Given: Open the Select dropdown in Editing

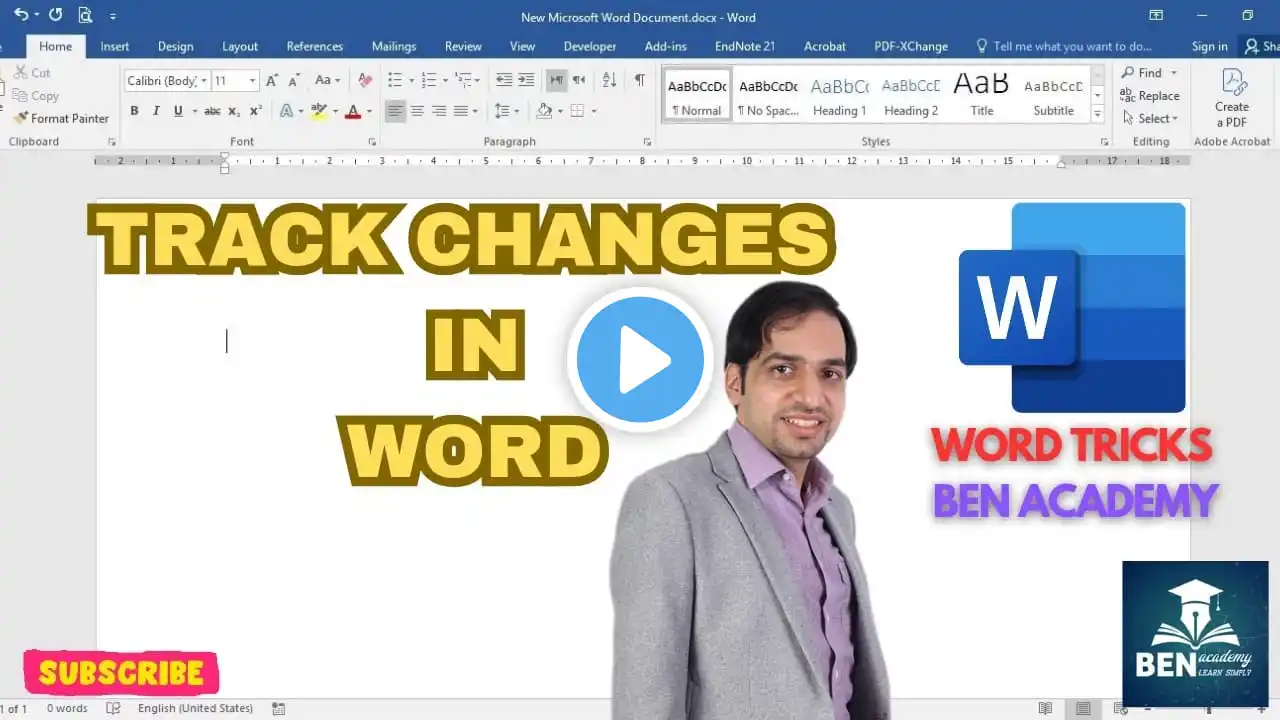Looking at the screenshot, I should click(1150, 118).
